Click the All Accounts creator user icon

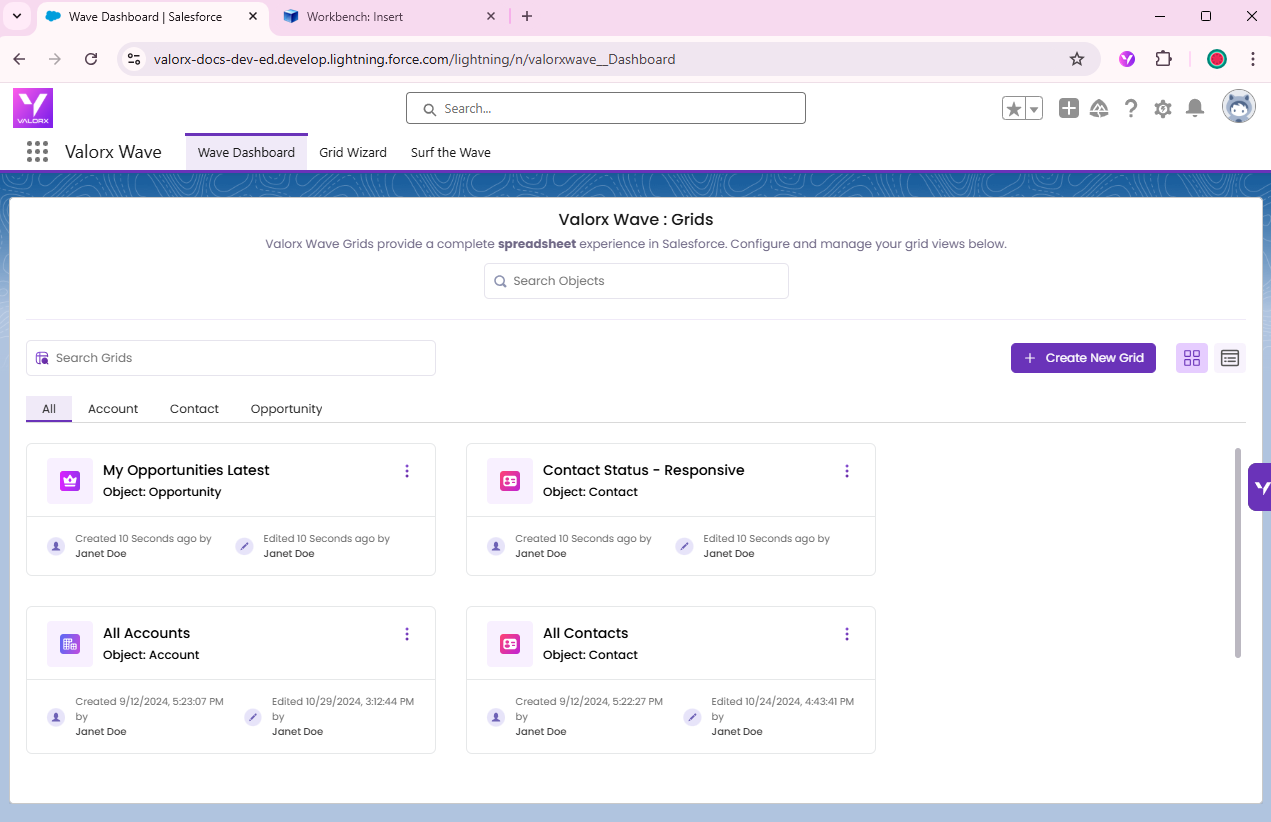(56, 717)
